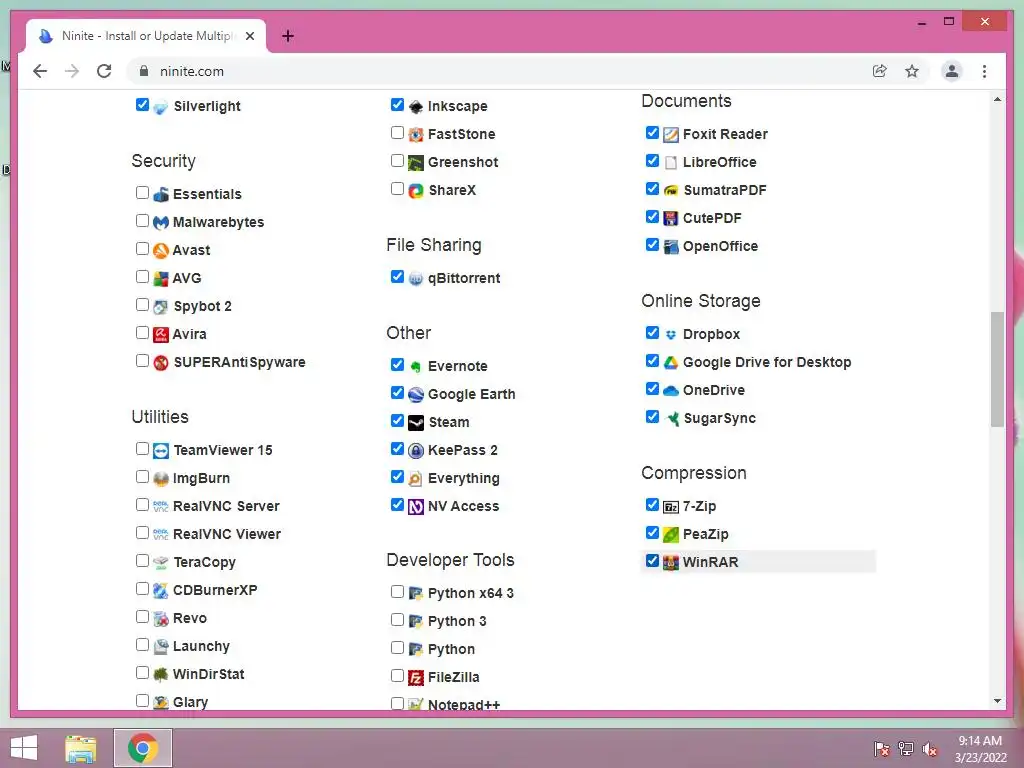Viewport: 1024px width, 768px height.
Task: Click the WinDirStat tree icon
Action: point(161,675)
